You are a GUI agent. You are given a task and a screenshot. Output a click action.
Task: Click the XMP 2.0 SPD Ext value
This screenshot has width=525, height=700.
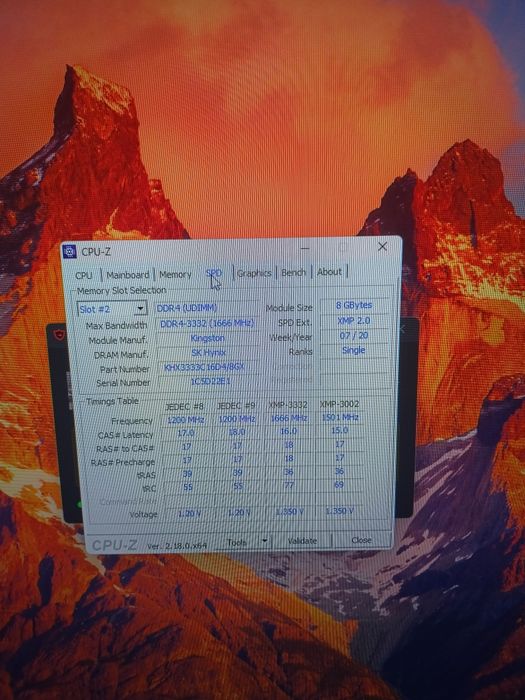click(x=354, y=321)
